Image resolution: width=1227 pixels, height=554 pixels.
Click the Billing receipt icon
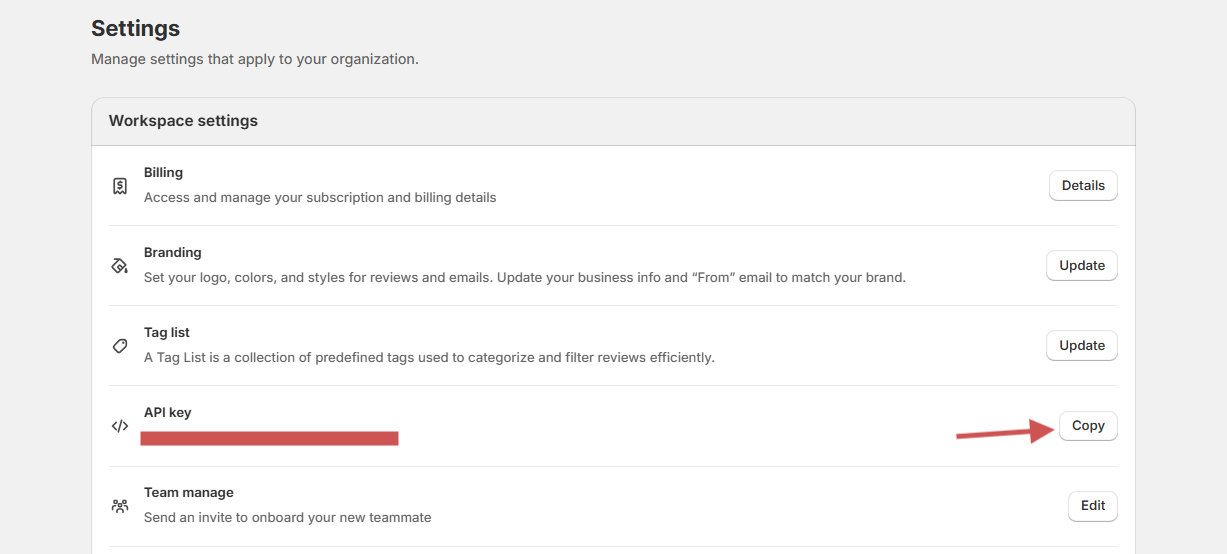pyautogui.click(x=120, y=186)
